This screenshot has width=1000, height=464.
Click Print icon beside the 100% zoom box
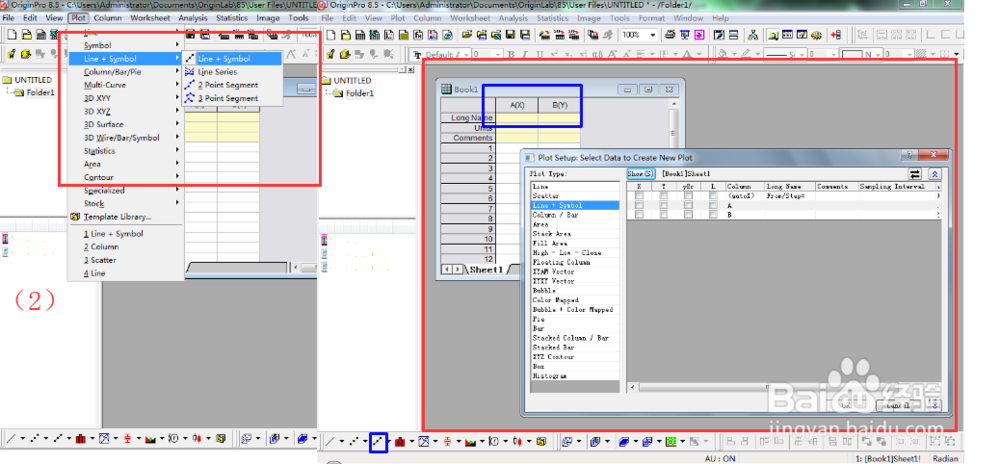[670, 35]
